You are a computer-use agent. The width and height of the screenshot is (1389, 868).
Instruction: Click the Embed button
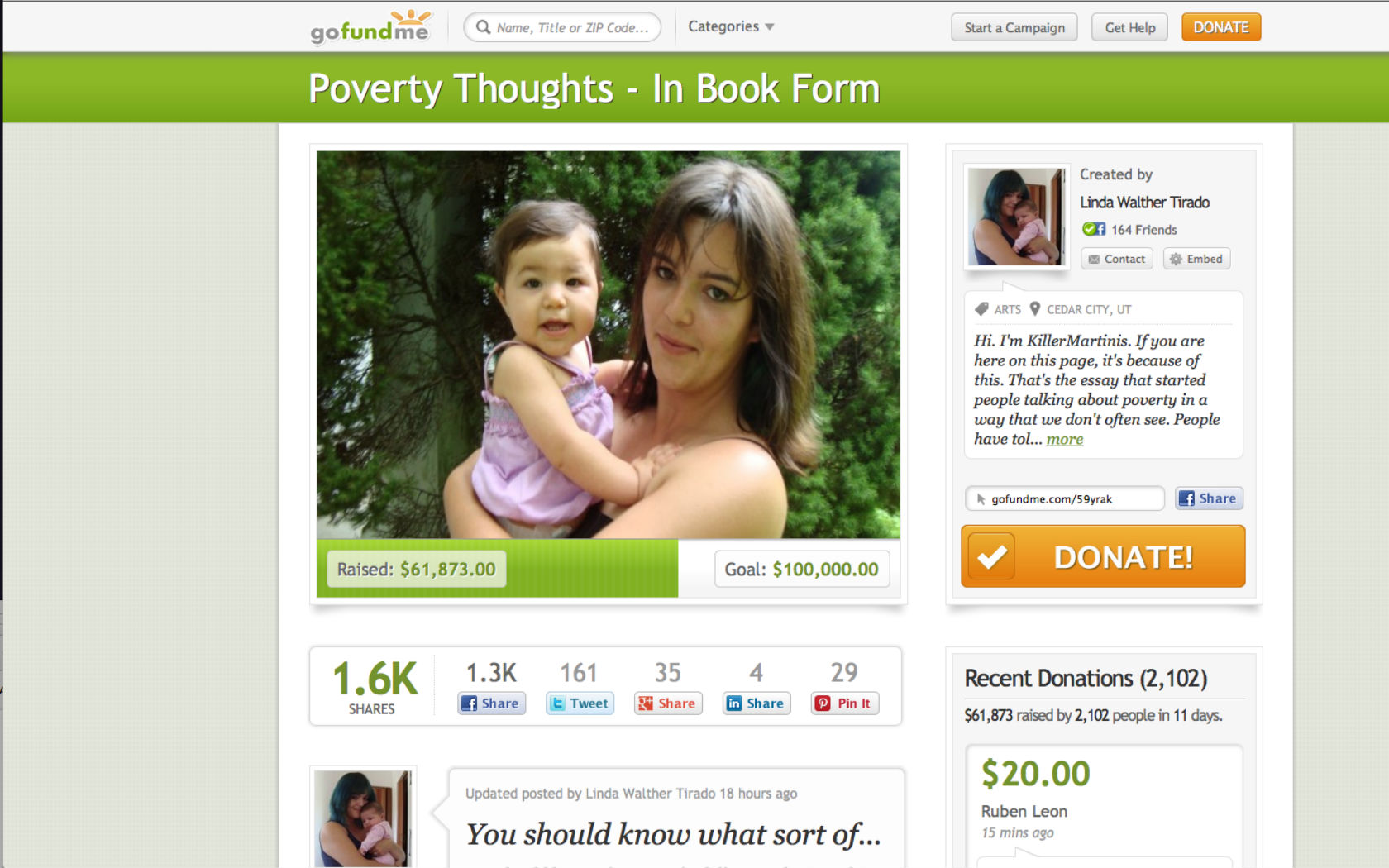1196,259
